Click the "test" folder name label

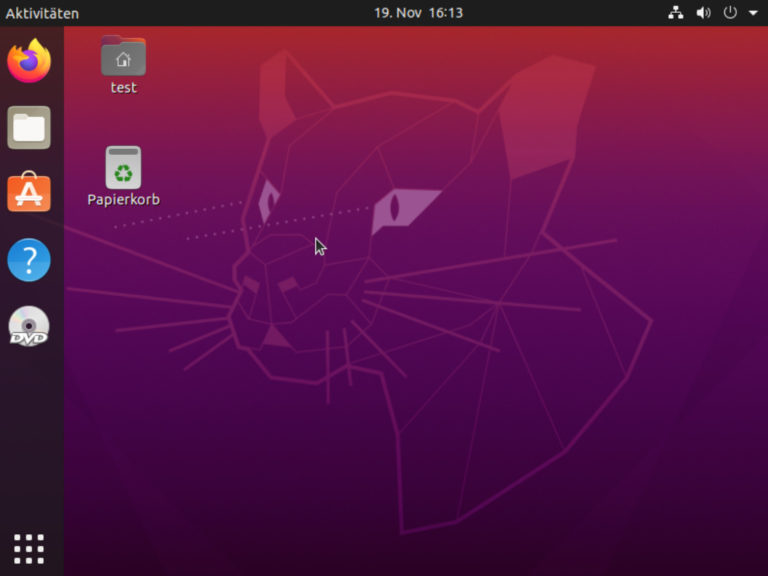click(x=123, y=88)
